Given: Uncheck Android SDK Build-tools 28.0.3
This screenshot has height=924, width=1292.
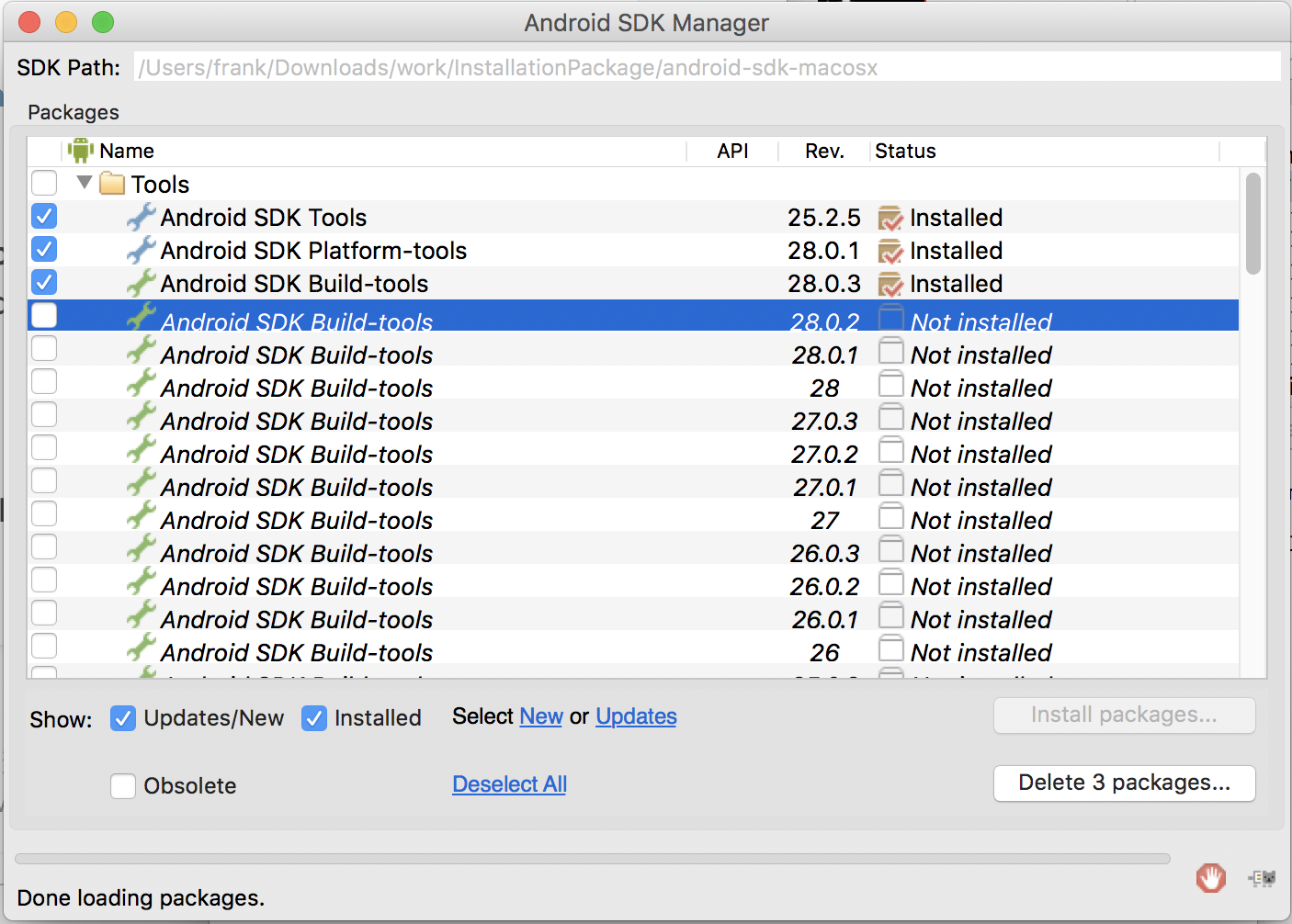Looking at the screenshot, I should (44, 282).
